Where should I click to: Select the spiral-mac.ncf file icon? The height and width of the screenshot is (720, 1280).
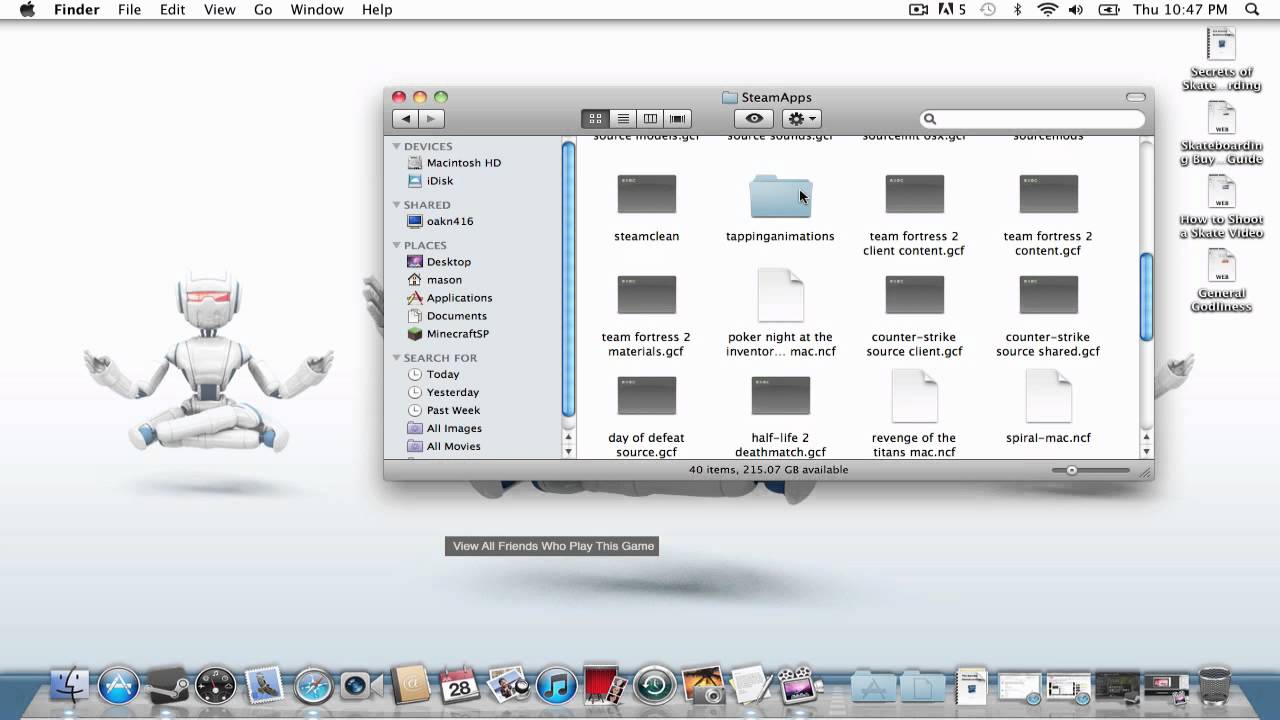coord(1049,396)
